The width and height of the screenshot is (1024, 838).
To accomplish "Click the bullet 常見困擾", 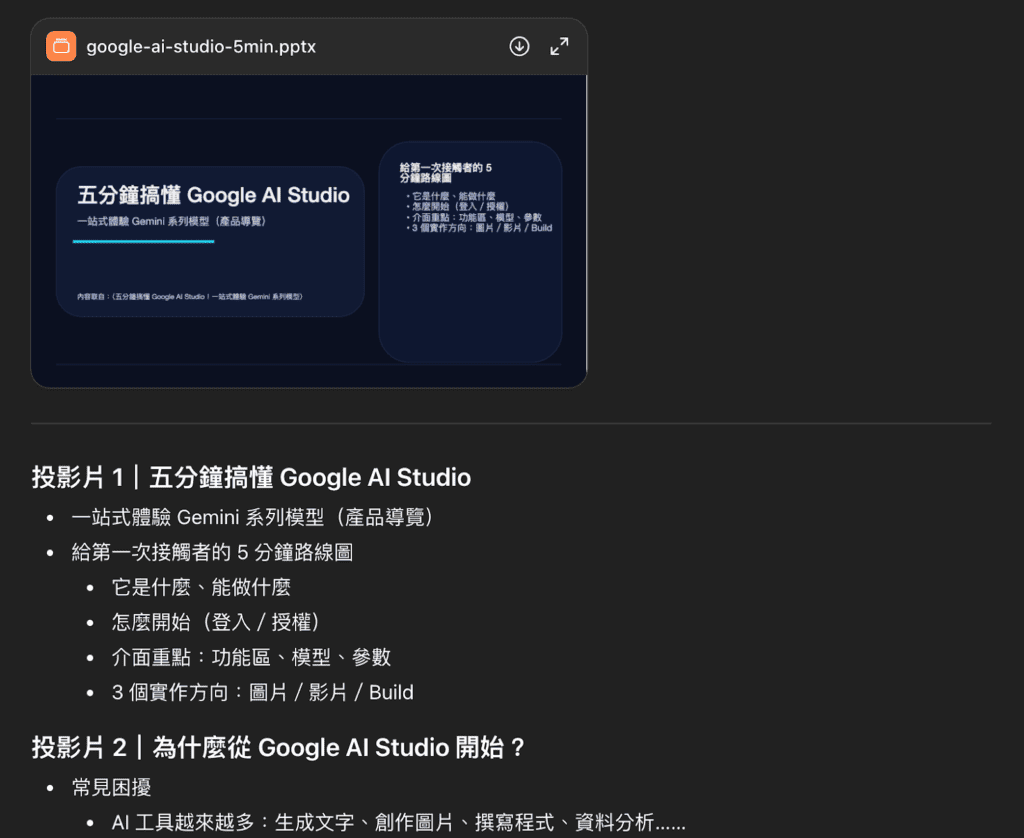I will click(111, 788).
